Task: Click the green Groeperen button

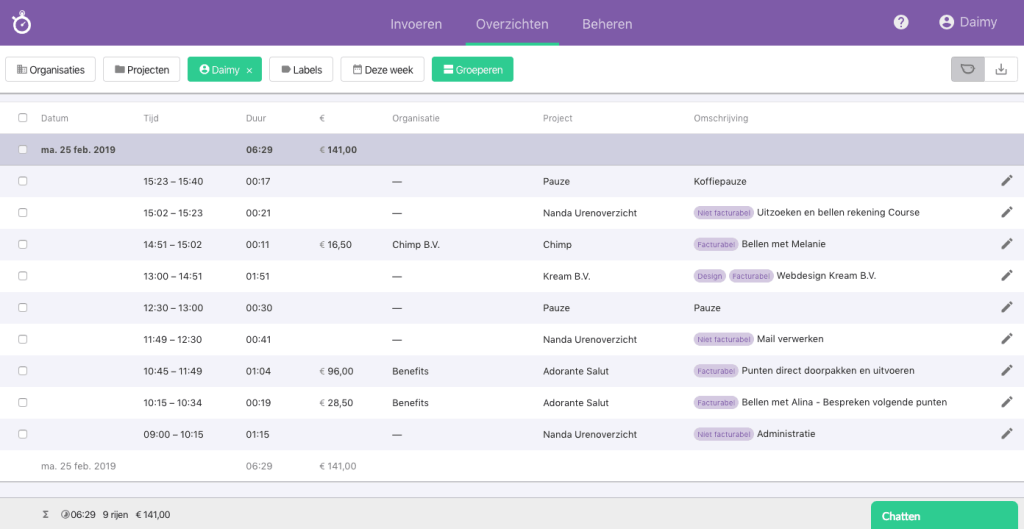Action: [472, 69]
